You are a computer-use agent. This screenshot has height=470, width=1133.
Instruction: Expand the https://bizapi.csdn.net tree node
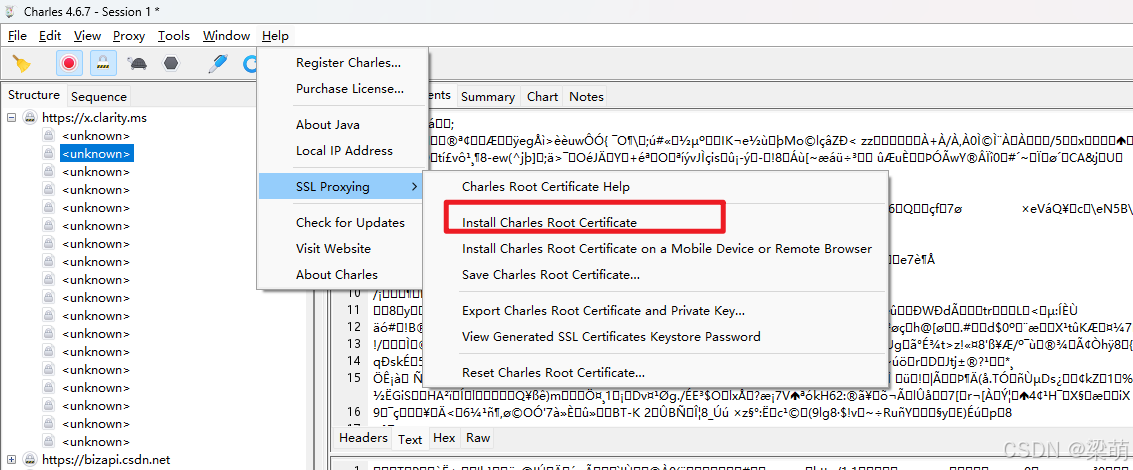(x=12, y=459)
